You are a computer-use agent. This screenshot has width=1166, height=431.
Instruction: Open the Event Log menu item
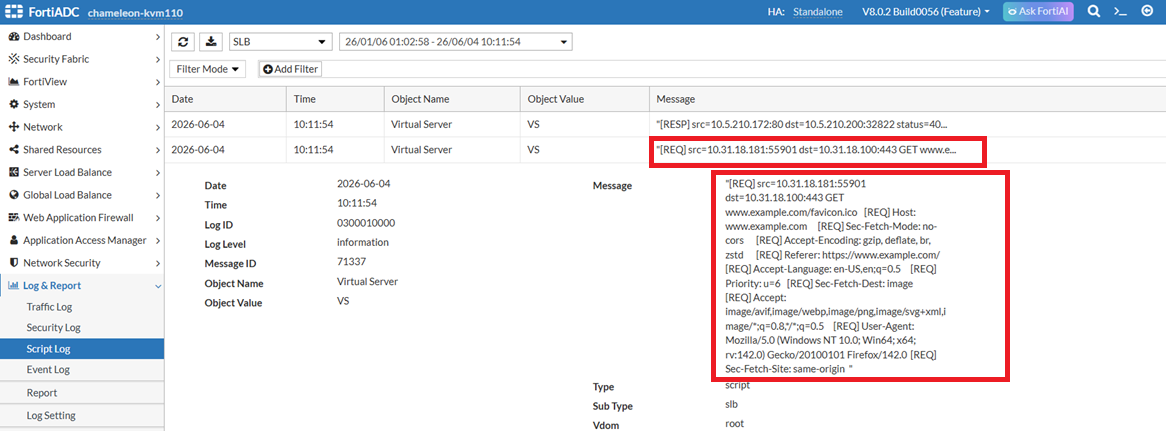pyautogui.click(x=82, y=369)
